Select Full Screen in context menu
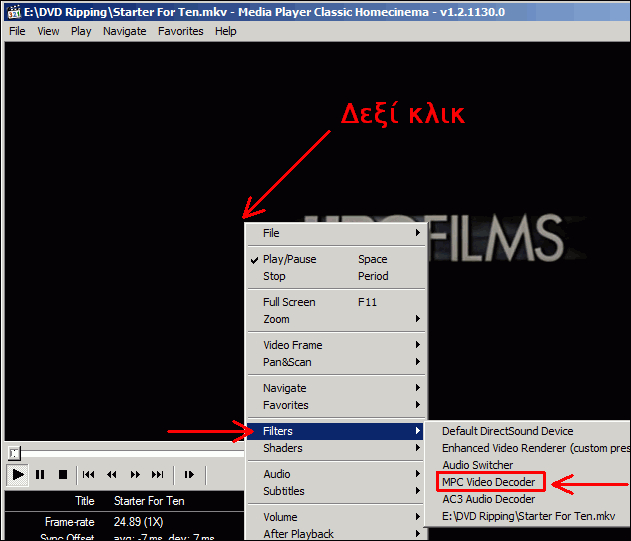 [336, 302]
